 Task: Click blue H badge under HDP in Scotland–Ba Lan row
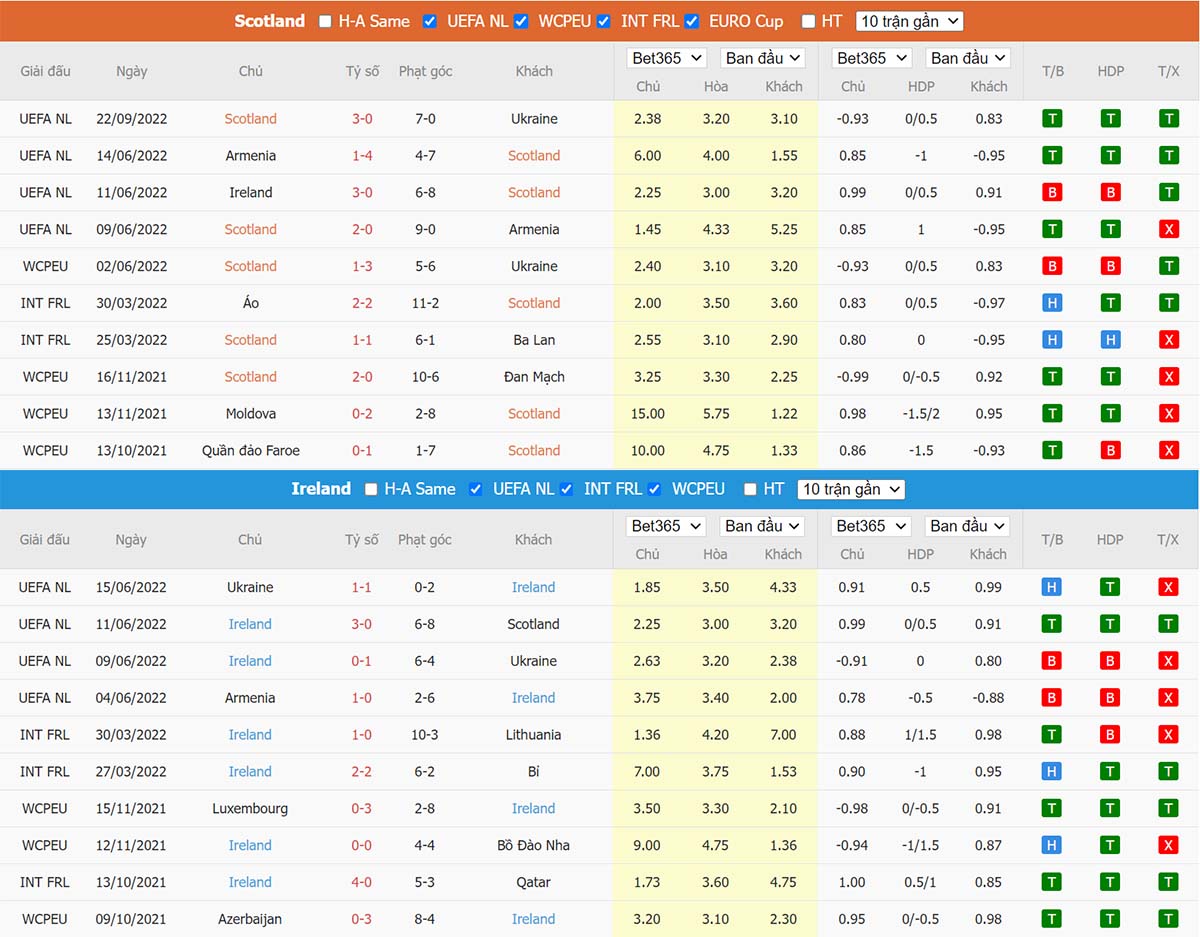tap(1110, 340)
